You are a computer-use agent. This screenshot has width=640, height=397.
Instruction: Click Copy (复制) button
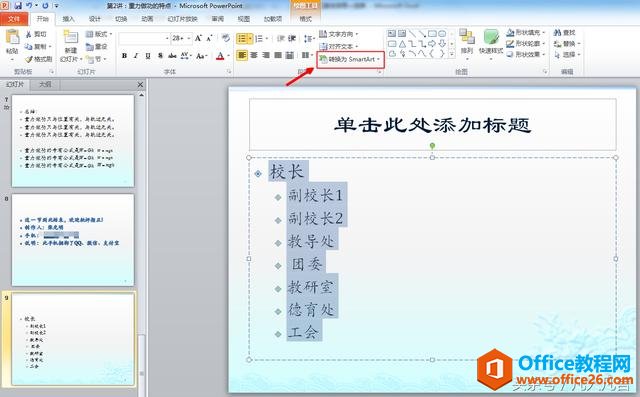point(38,47)
